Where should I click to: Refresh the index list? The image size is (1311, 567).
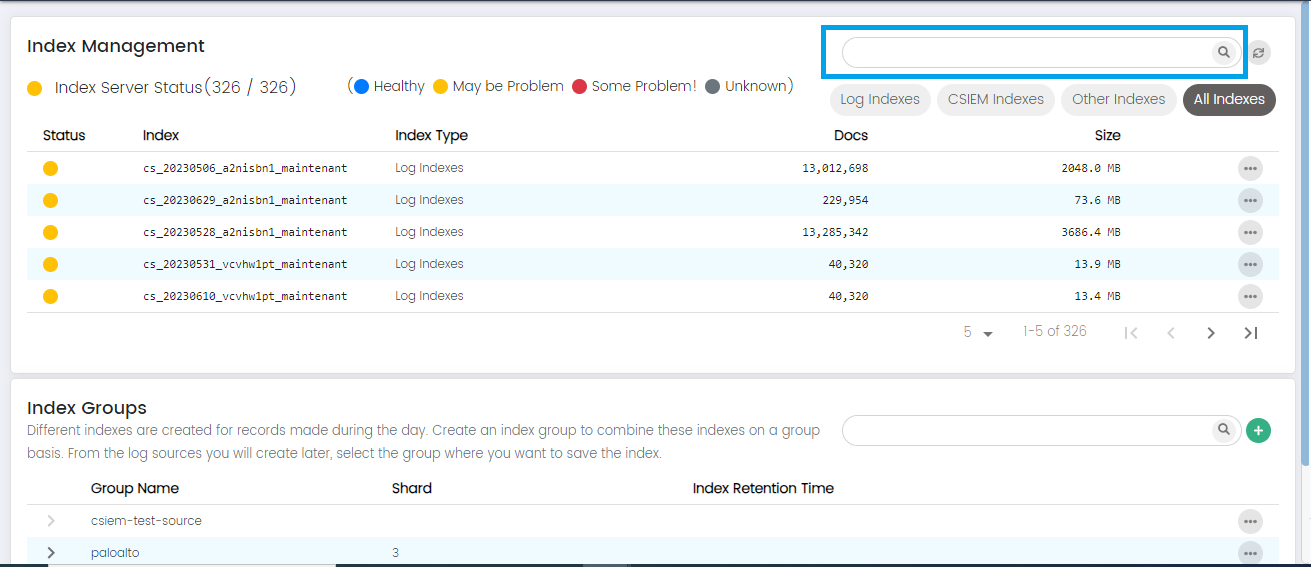[x=1259, y=53]
